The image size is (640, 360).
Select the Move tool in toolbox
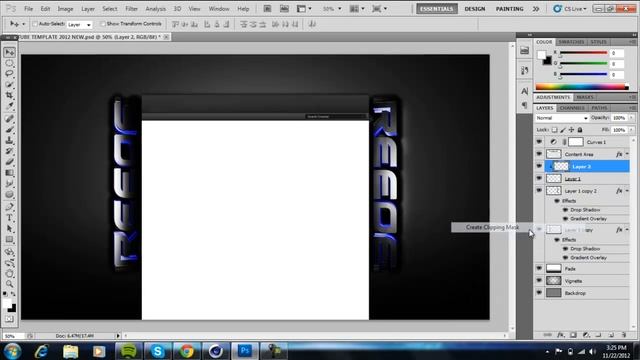[9, 52]
